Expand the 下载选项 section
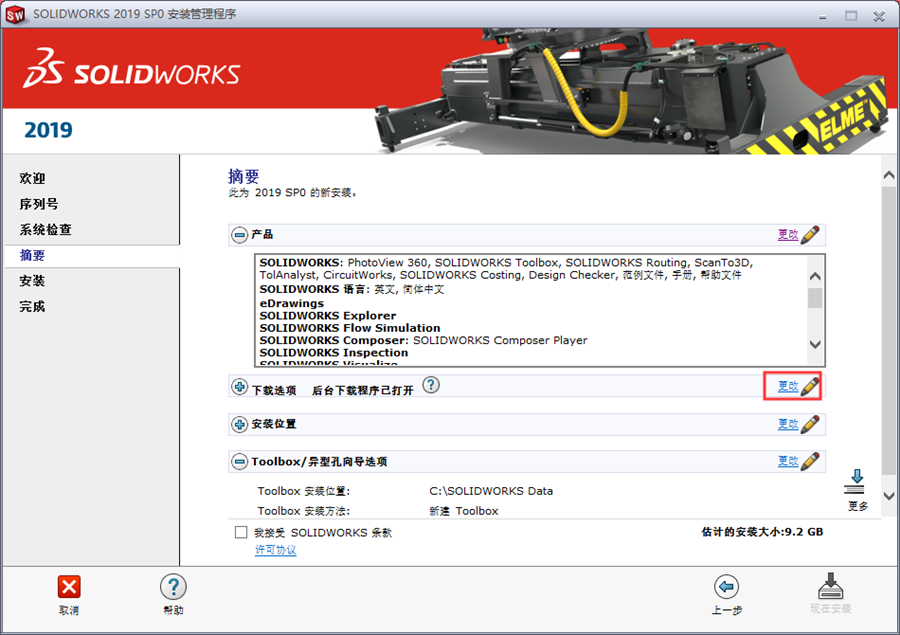The image size is (900, 635). 239,387
